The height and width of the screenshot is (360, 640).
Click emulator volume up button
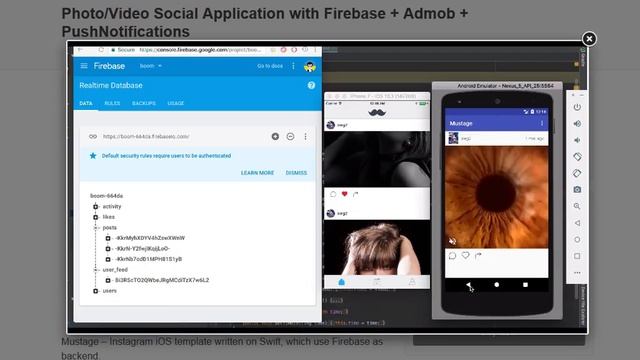tap(577, 124)
